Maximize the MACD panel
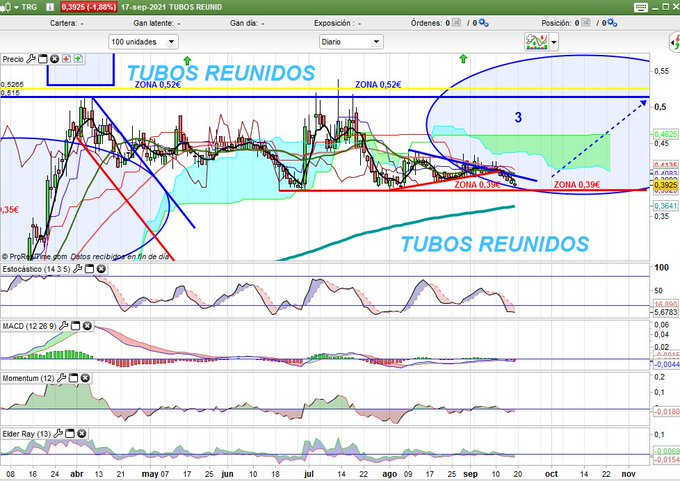This screenshot has width=680, height=481. [75, 326]
